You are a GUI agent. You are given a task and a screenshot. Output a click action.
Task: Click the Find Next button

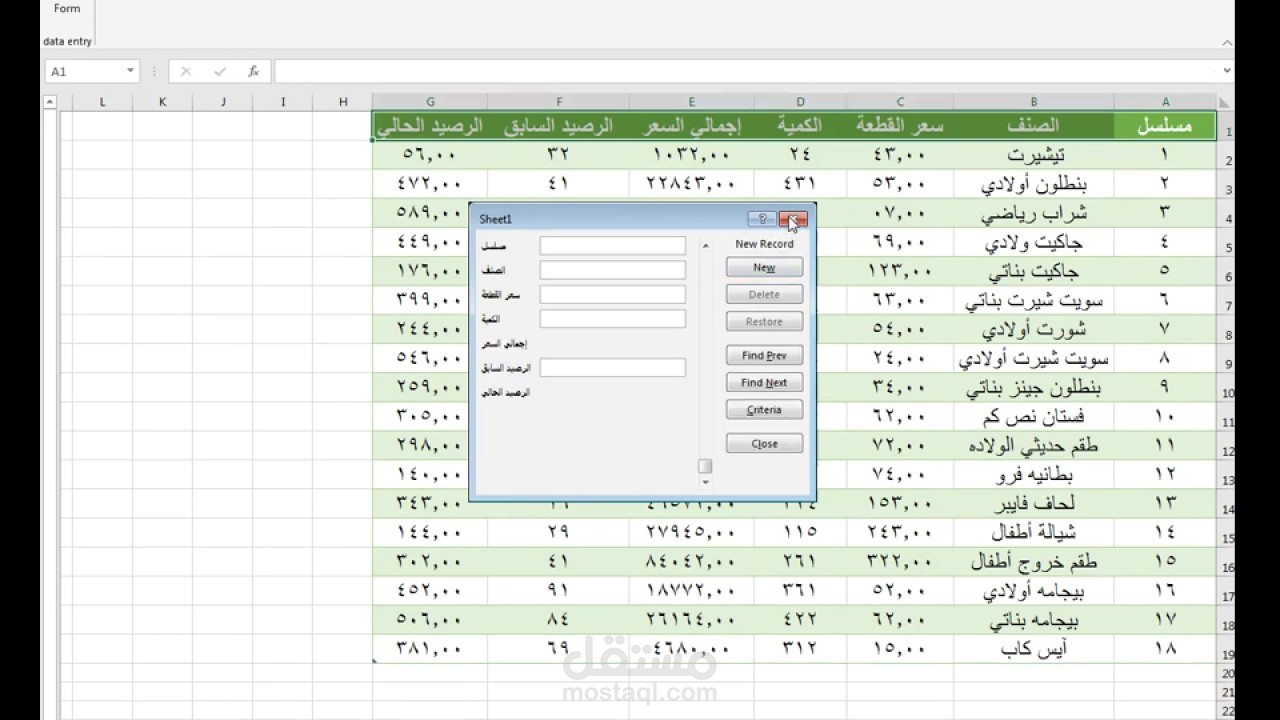[764, 382]
